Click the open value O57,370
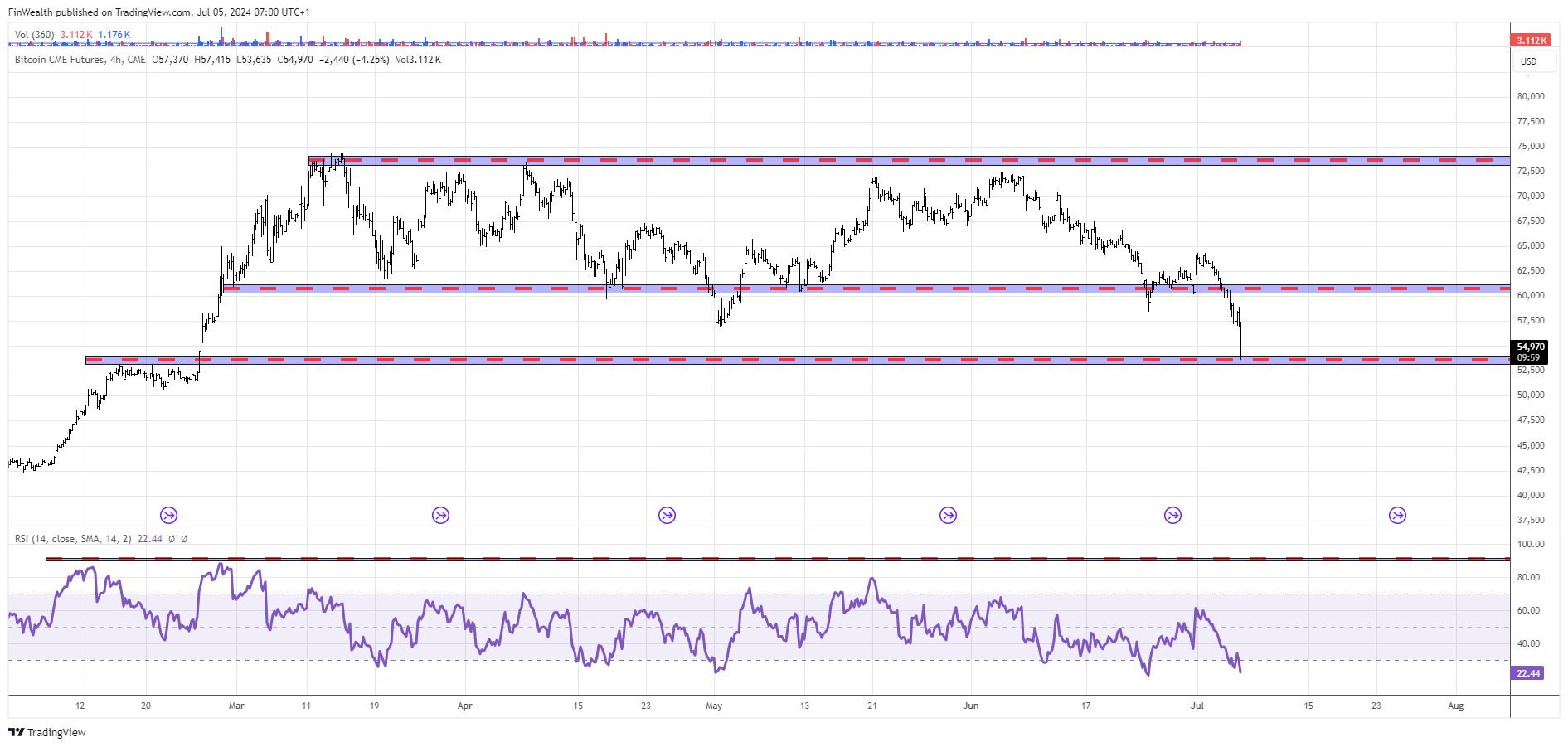The width and height of the screenshot is (1568, 747). pos(170,60)
